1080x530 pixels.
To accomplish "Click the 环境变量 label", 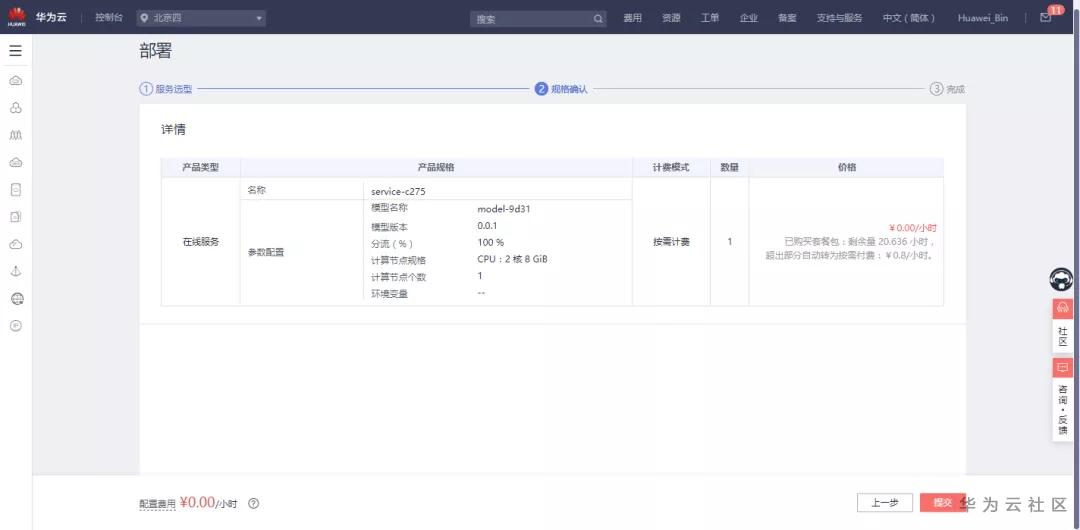I will click(x=389, y=294).
